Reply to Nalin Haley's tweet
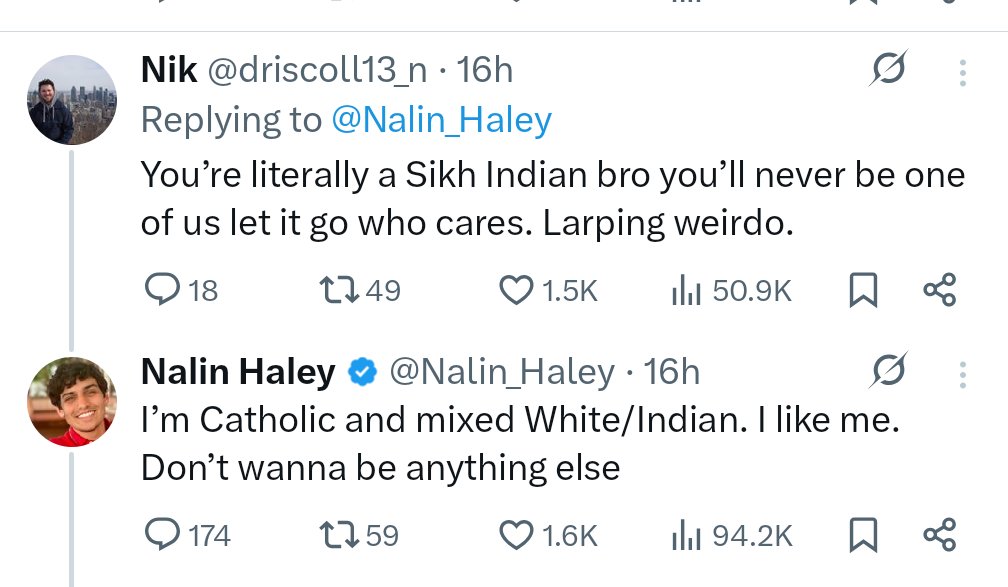The height and width of the screenshot is (587, 1008). click(162, 535)
